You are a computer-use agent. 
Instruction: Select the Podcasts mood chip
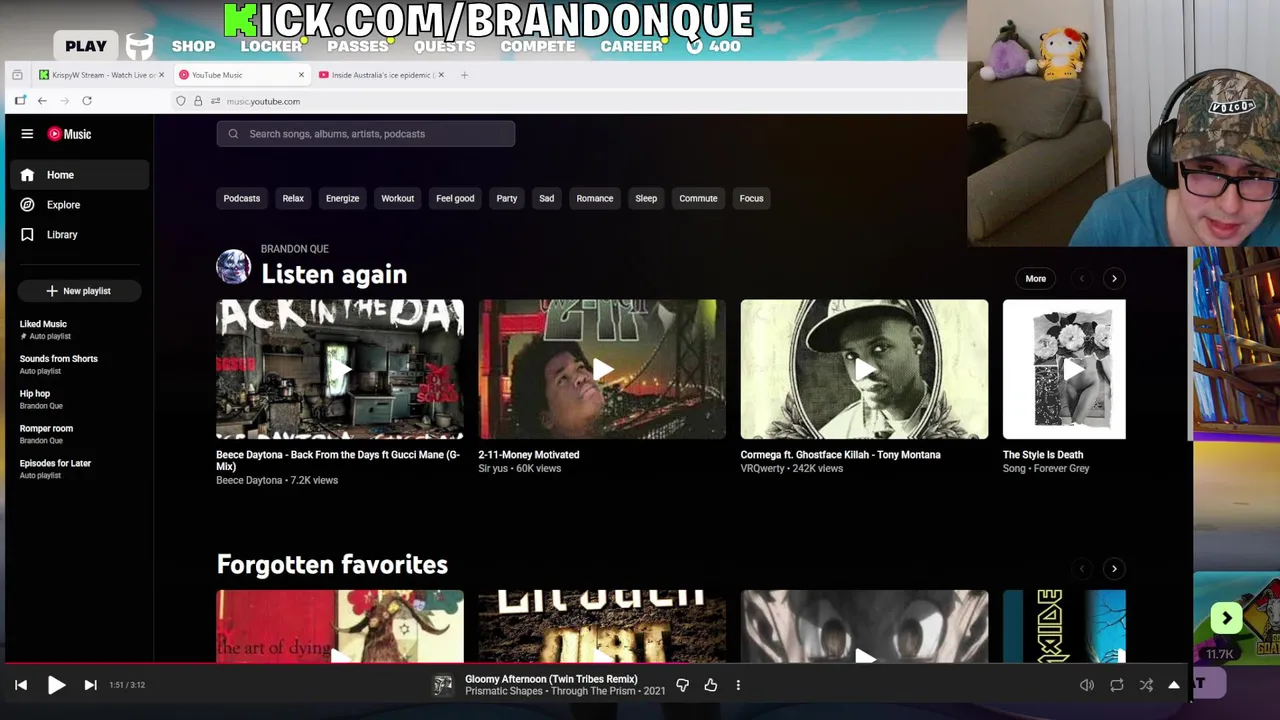[x=242, y=198]
